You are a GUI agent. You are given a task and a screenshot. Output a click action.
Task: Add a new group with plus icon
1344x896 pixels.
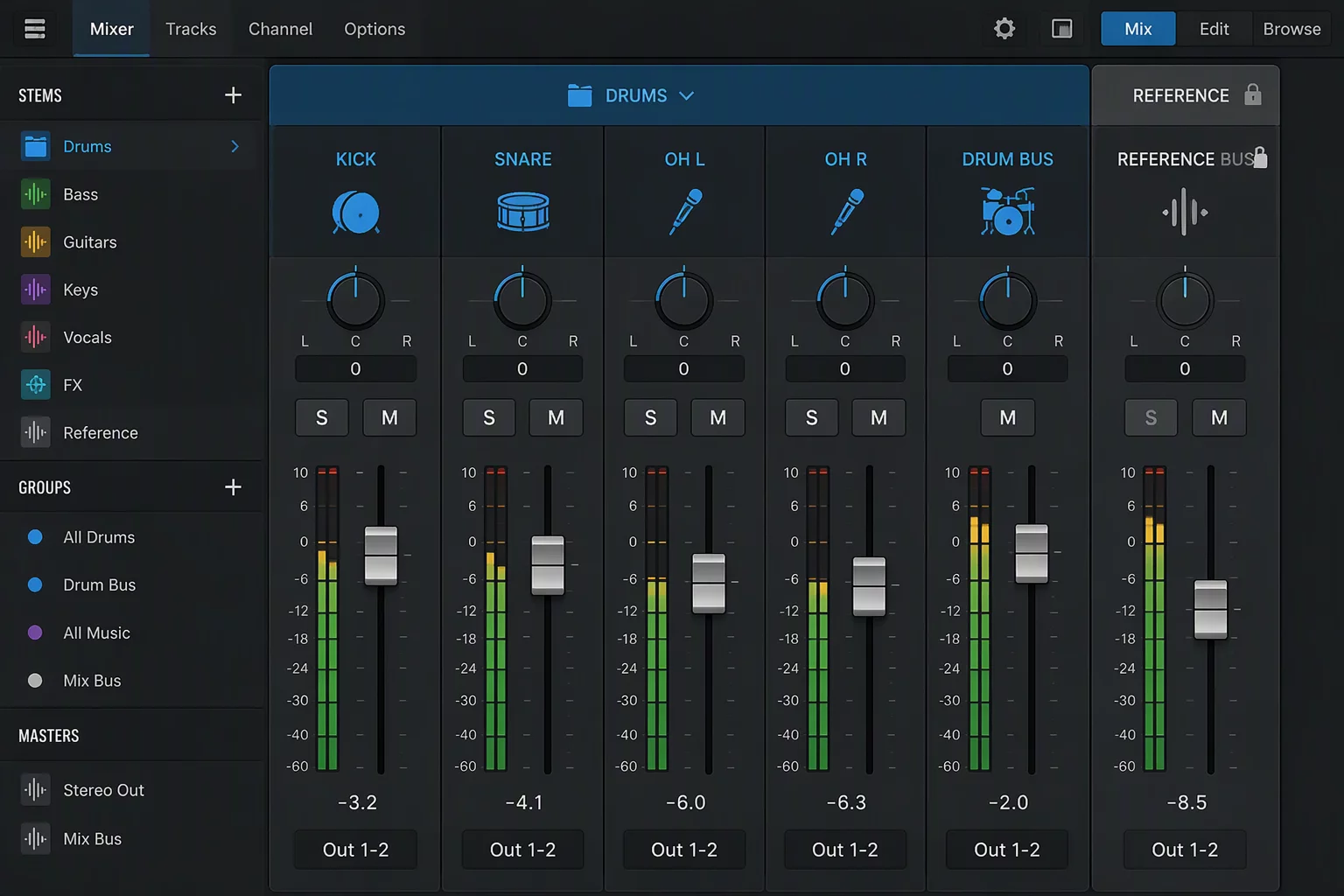[x=233, y=486]
